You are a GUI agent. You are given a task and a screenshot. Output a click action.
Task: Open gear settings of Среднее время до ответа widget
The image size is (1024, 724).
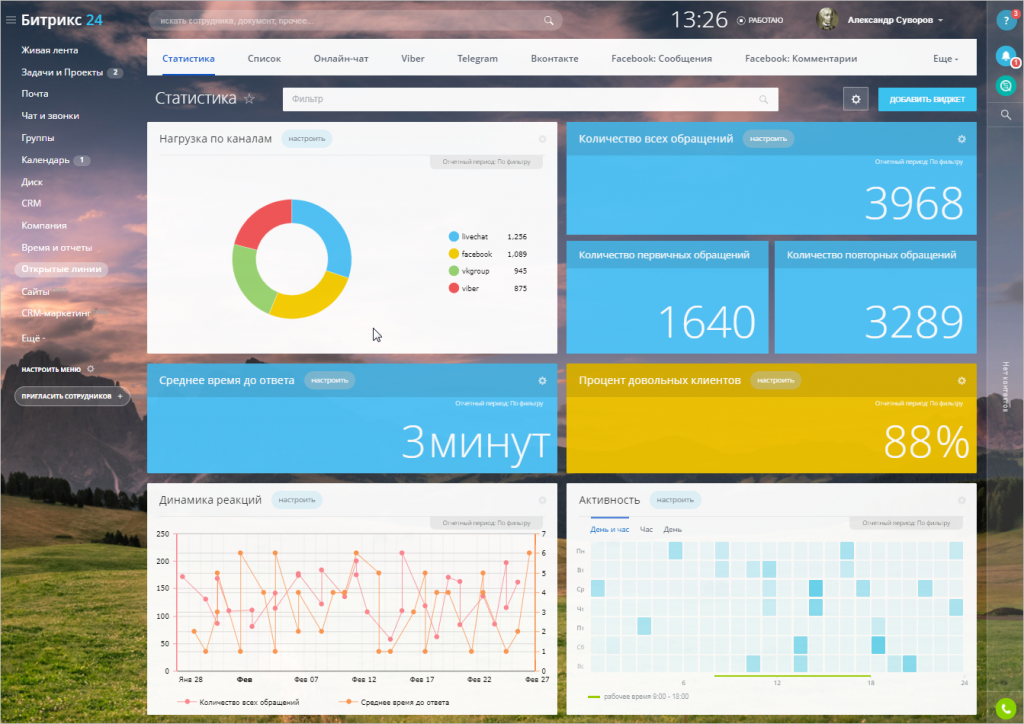(542, 381)
